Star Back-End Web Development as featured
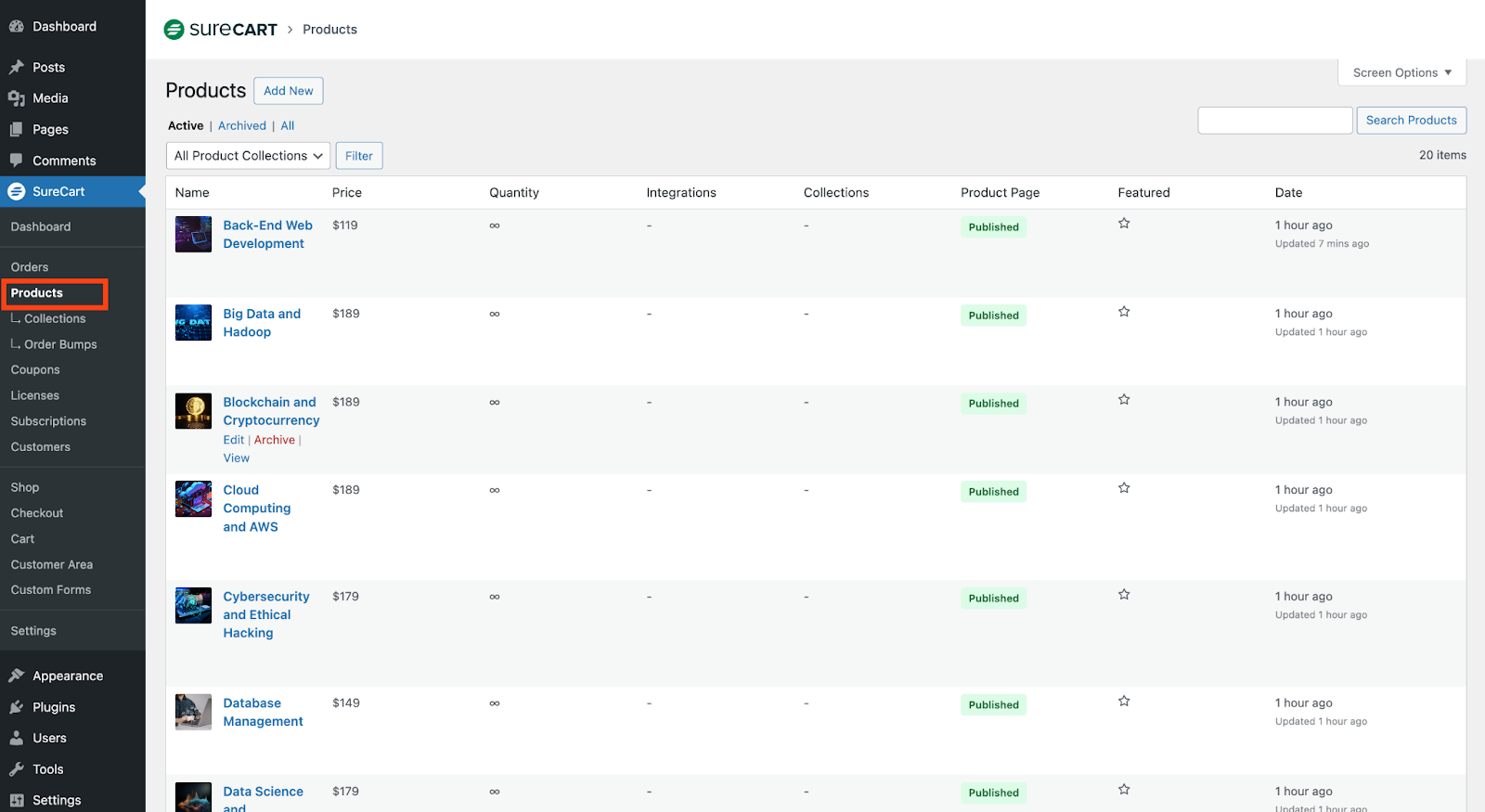Viewport: 1485px width, 812px height. [x=1124, y=224]
